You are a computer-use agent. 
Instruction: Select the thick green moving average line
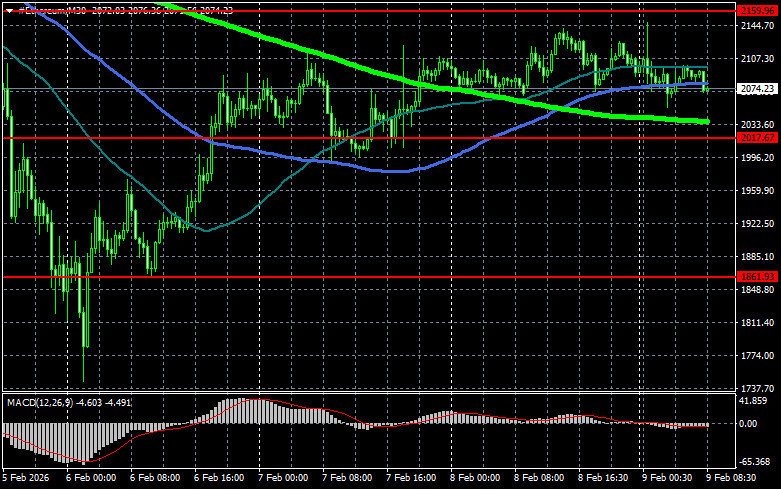click(436, 86)
